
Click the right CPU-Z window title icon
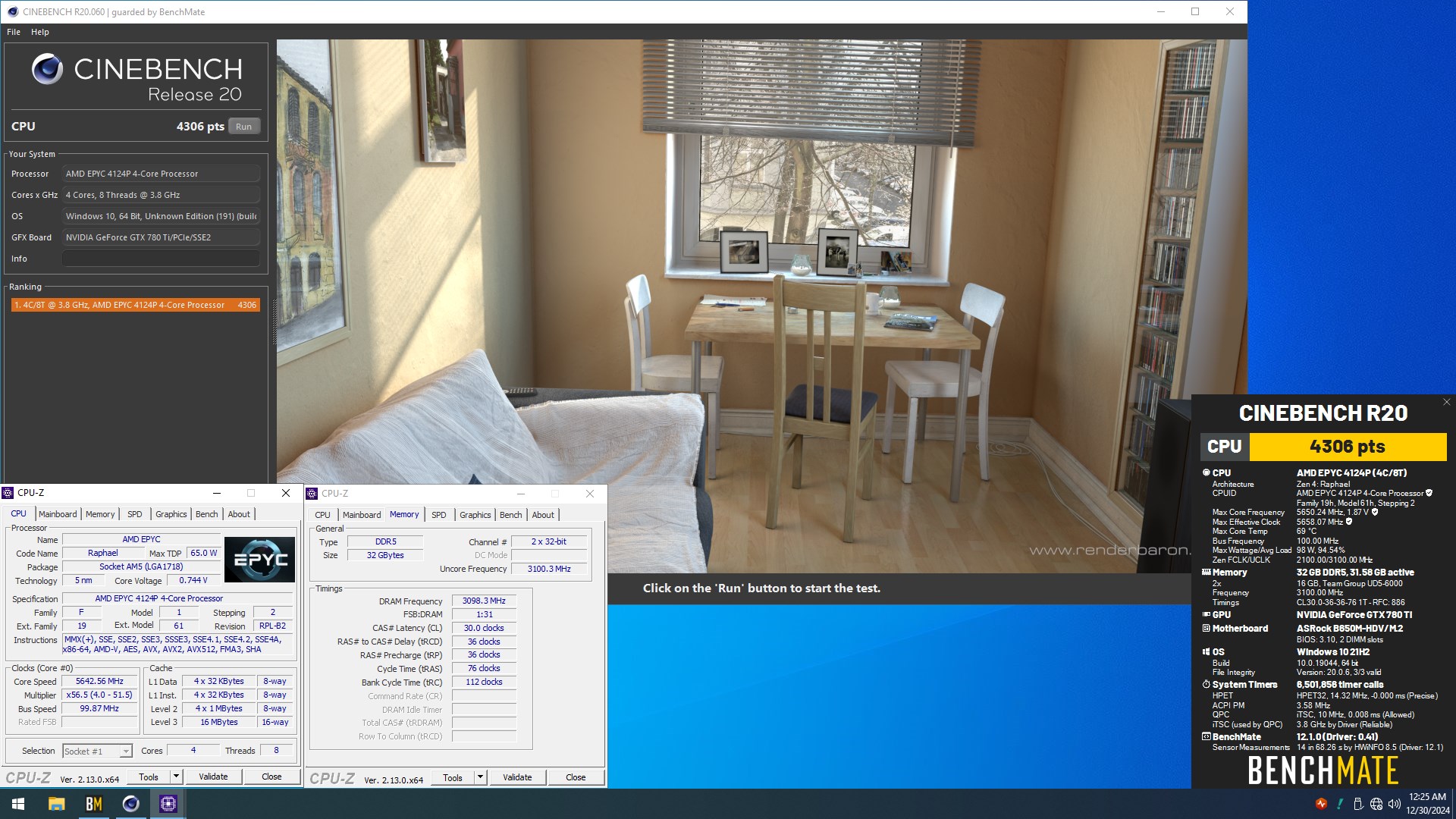[312, 494]
